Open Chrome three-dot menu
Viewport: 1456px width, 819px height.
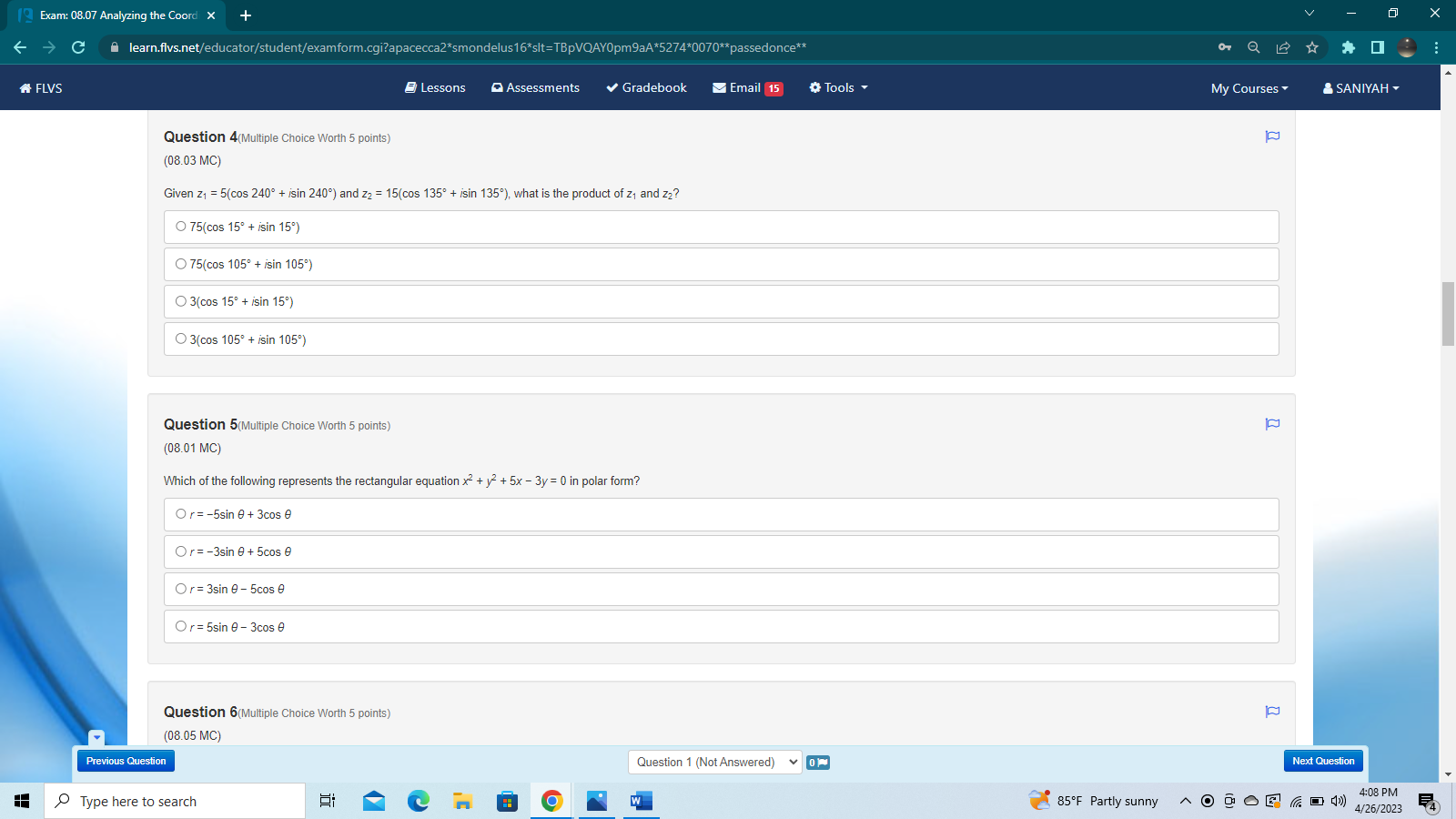click(1436, 47)
